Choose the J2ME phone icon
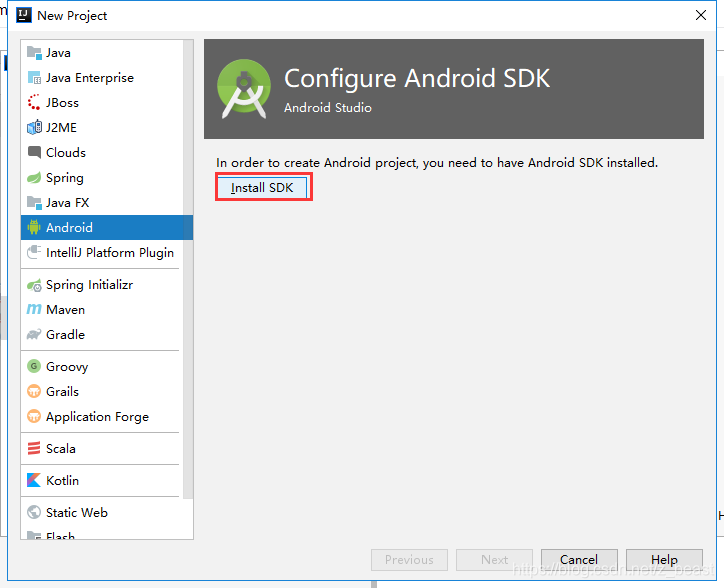 click(x=34, y=127)
